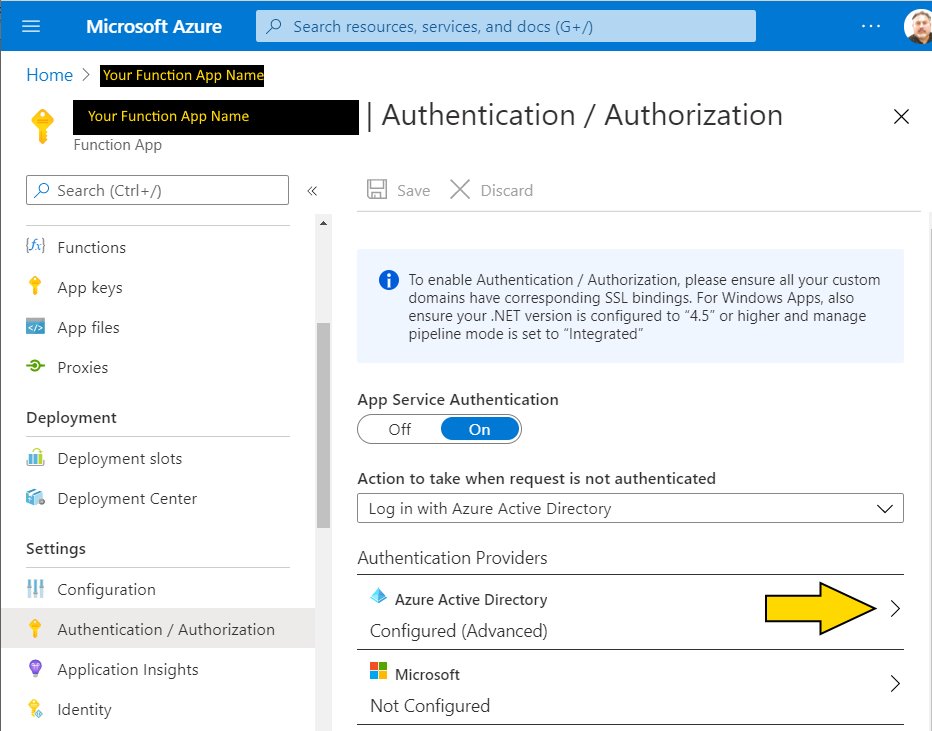Save the authentication settings
932x731 pixels.
coord(398,190)
